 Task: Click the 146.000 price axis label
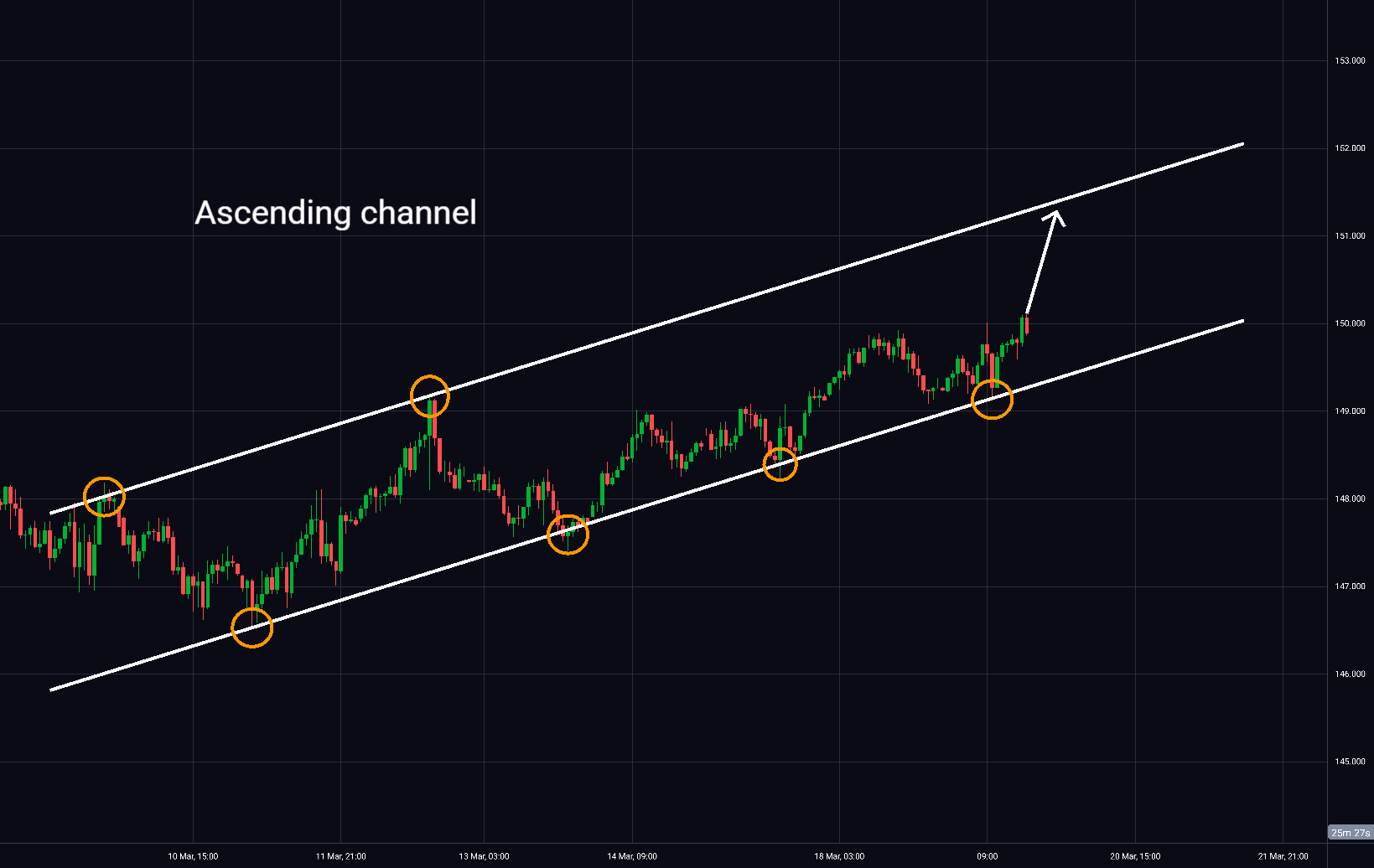[1350, 674]
